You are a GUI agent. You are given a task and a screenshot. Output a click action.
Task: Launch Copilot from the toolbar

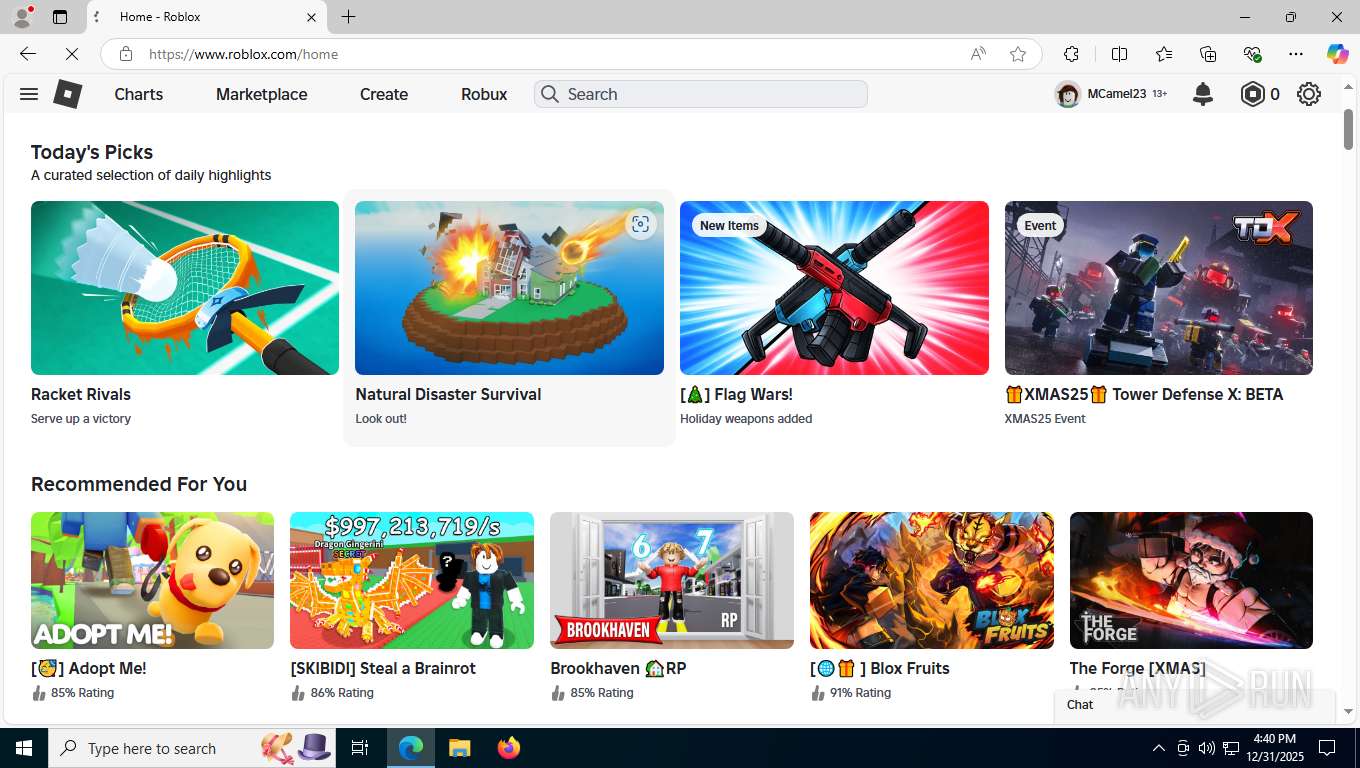tap(1337, 54)
